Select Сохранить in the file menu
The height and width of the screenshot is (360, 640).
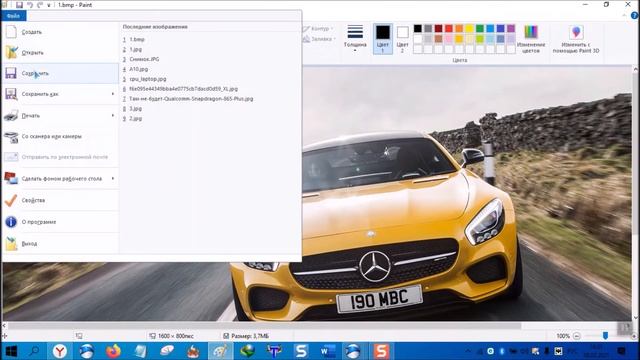(x=60, y=73)
